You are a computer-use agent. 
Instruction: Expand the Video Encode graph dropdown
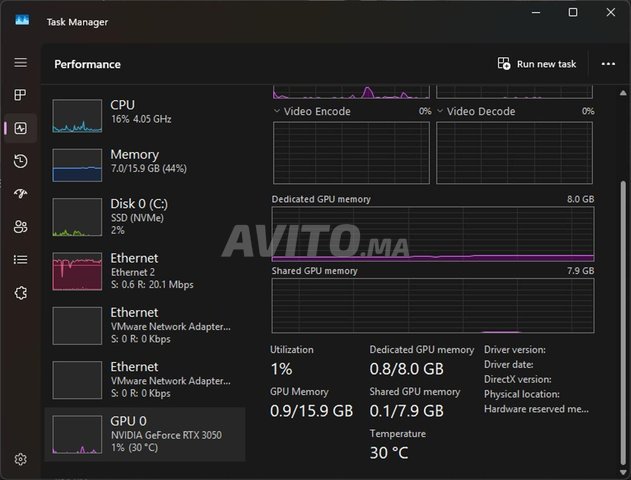click(277, 112)
